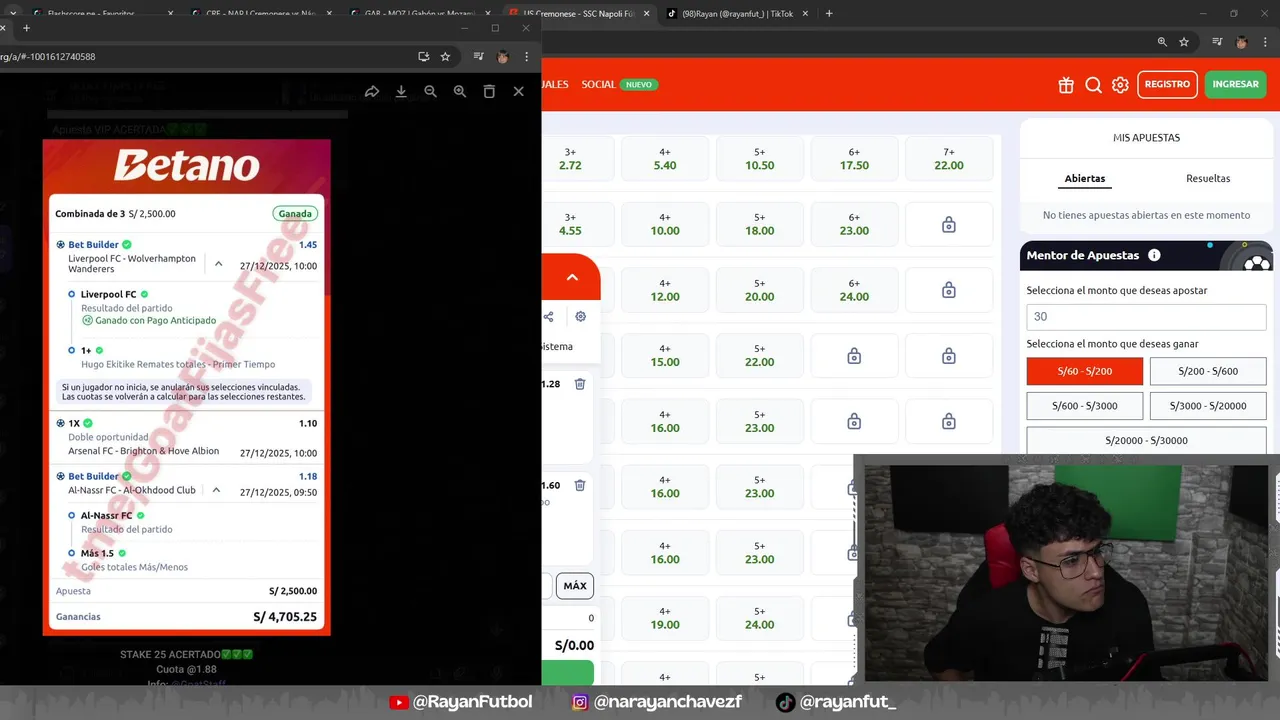Switch to the Rayan TikTok tab
The height and width of the screenshot is (720, 1280).
pos(738,14)
